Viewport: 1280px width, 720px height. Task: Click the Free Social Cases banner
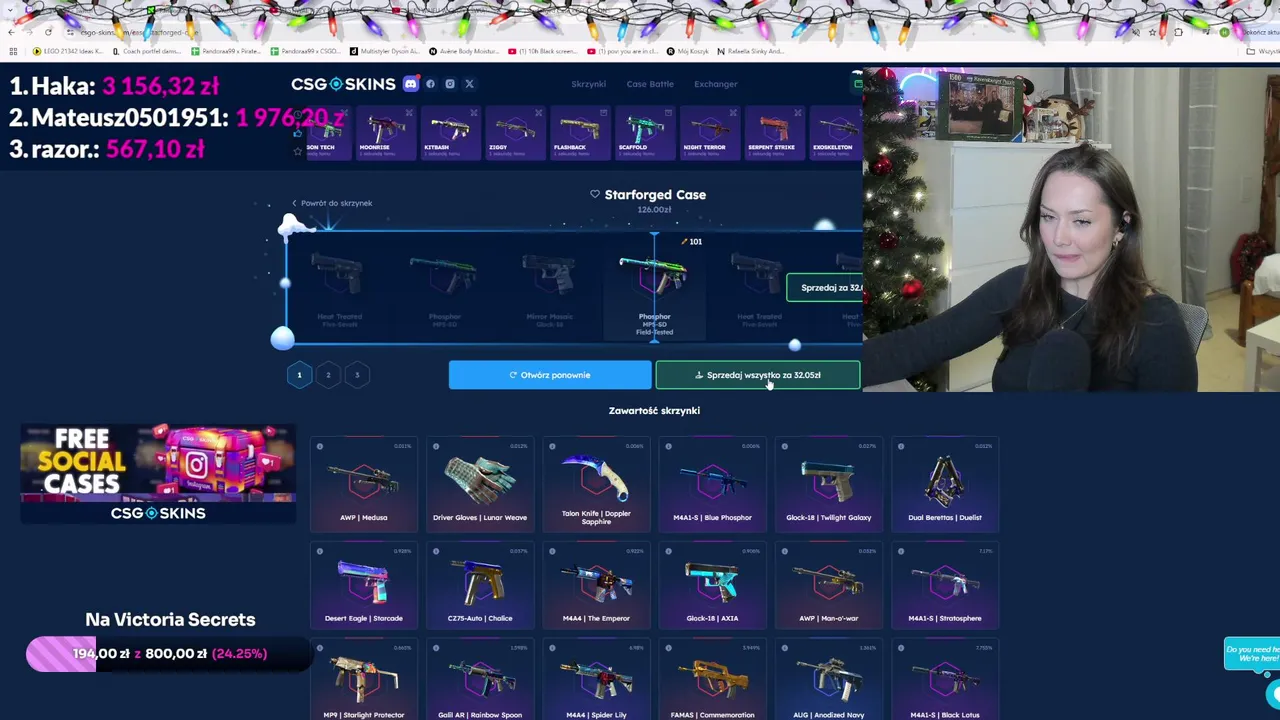[158, 473]
